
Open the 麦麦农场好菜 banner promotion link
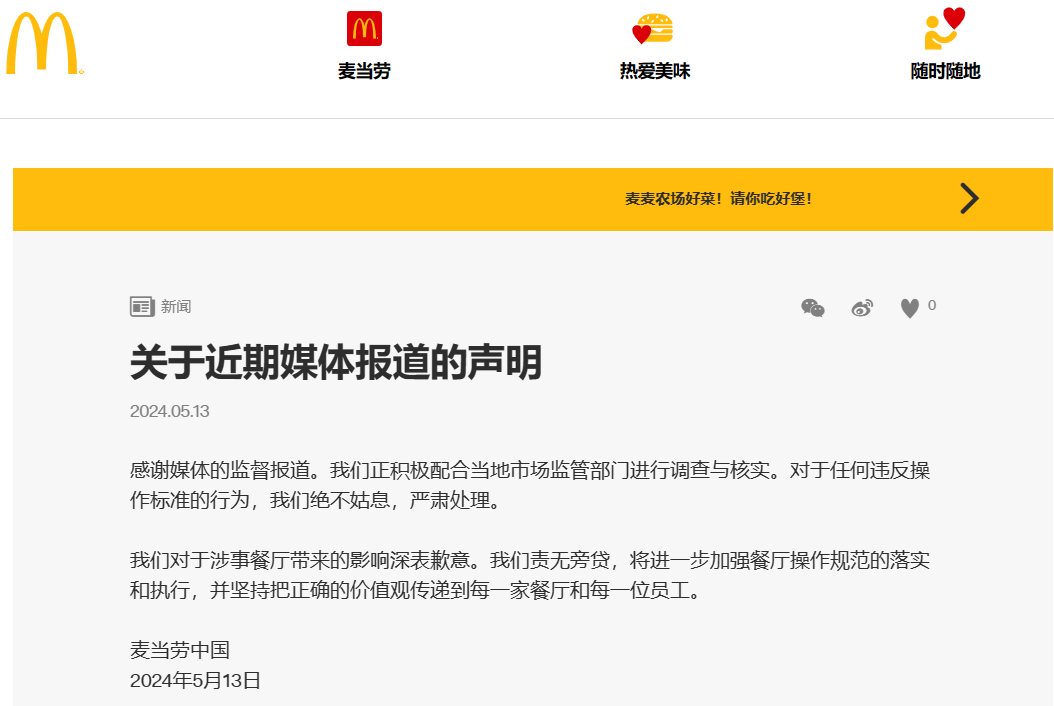pyautogui.click(x=719, y=198)
